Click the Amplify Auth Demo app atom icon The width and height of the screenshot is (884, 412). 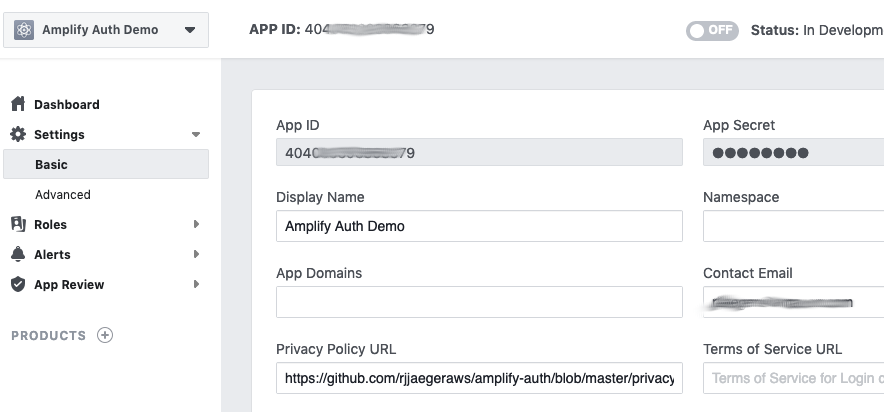24,30
